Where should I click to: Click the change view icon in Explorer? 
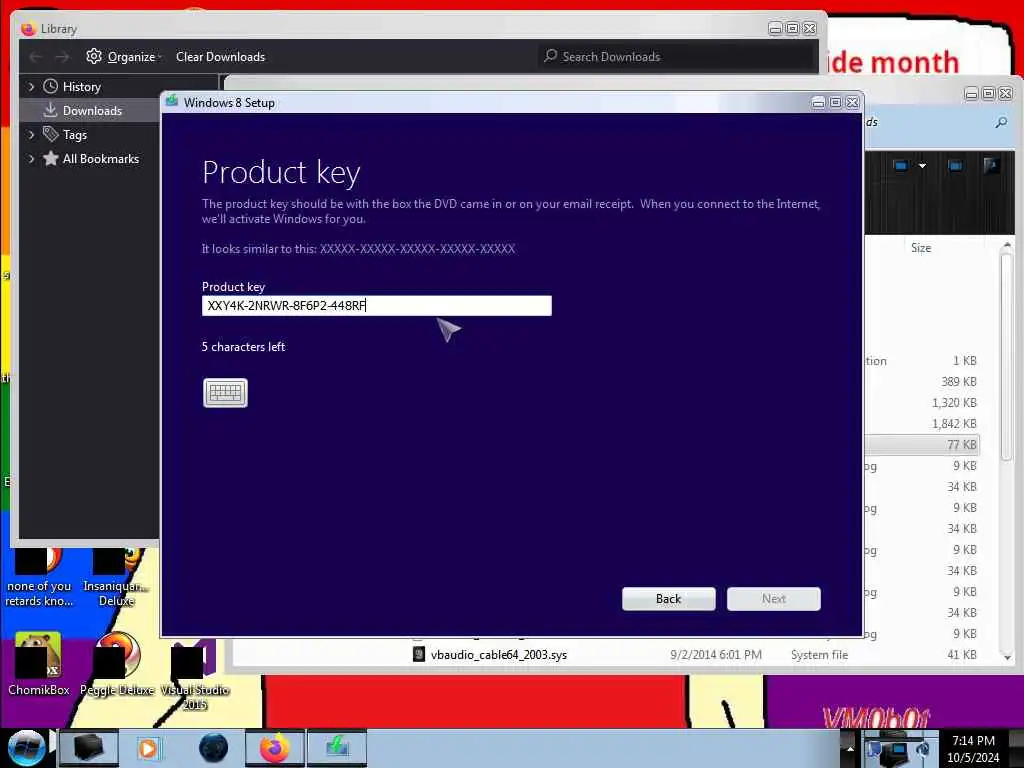901,166
